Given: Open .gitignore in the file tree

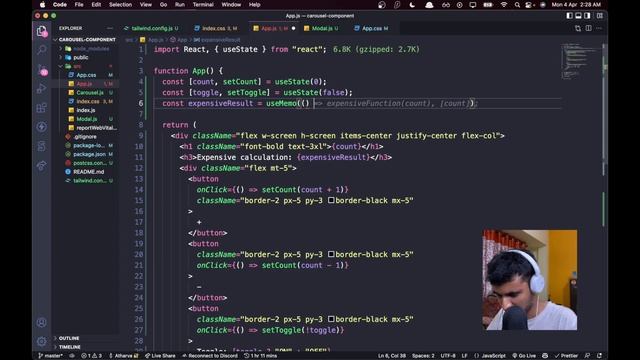Looking at the screenshot, I should [84, 137].
